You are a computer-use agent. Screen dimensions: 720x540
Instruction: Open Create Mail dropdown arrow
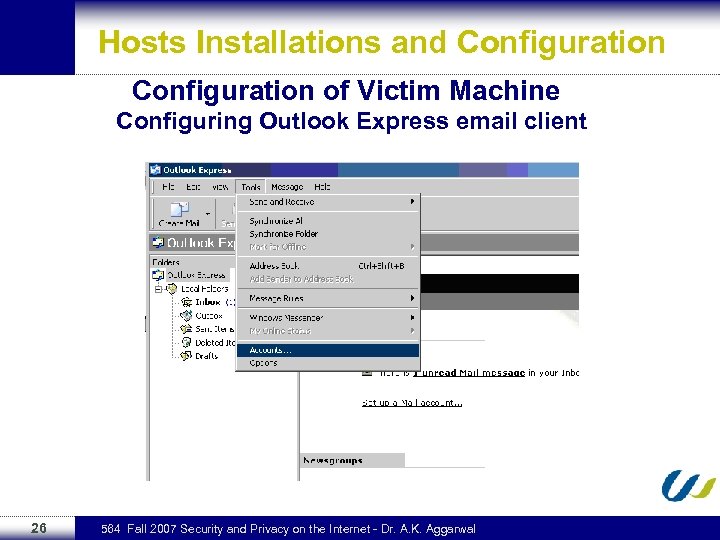coord(208,214)
